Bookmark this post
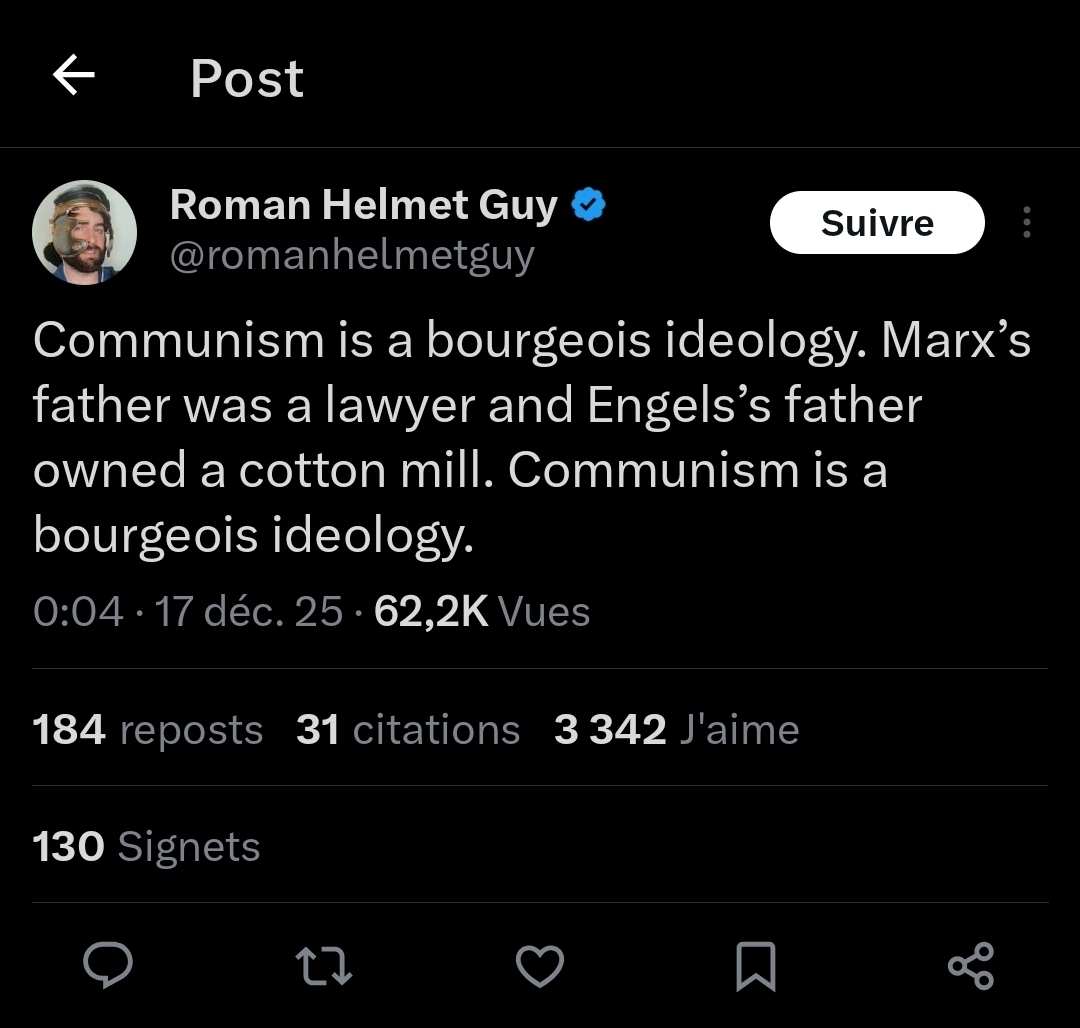1080x1028 pixels. 755,967
